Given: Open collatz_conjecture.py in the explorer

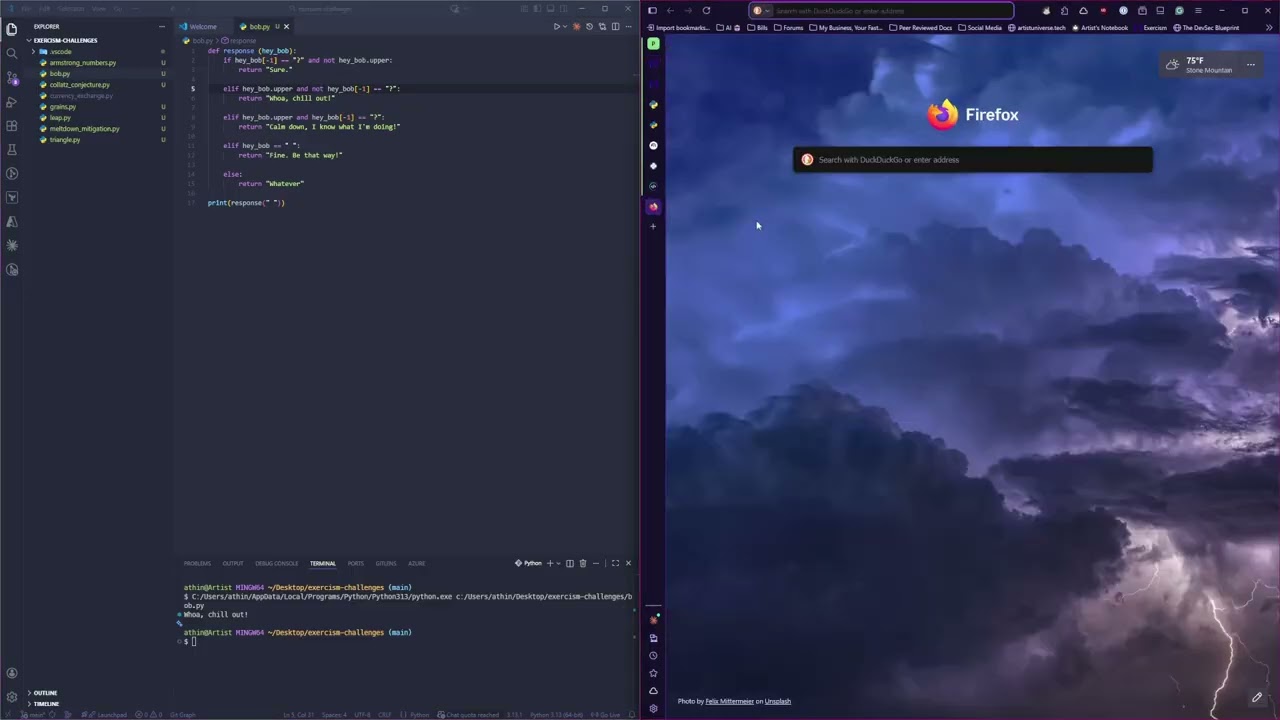Looking at the screenshot, I should point(80,84).
